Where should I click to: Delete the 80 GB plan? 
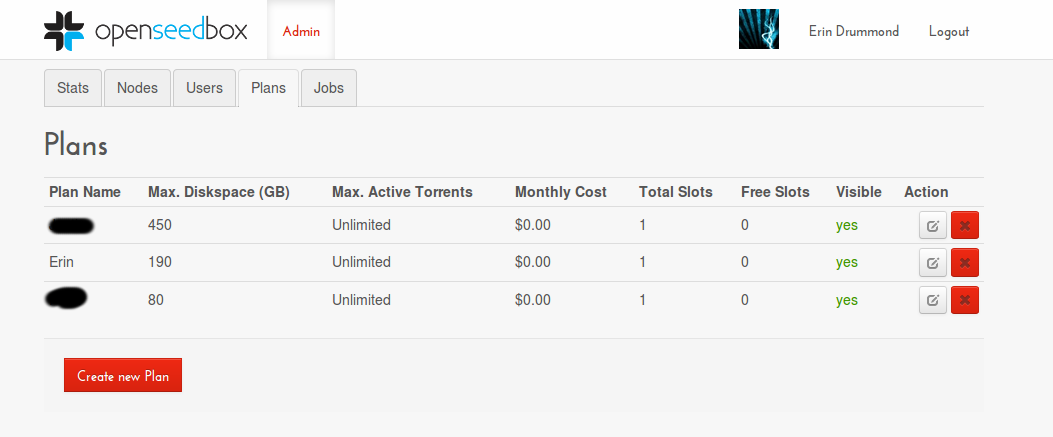pos(965,300)
